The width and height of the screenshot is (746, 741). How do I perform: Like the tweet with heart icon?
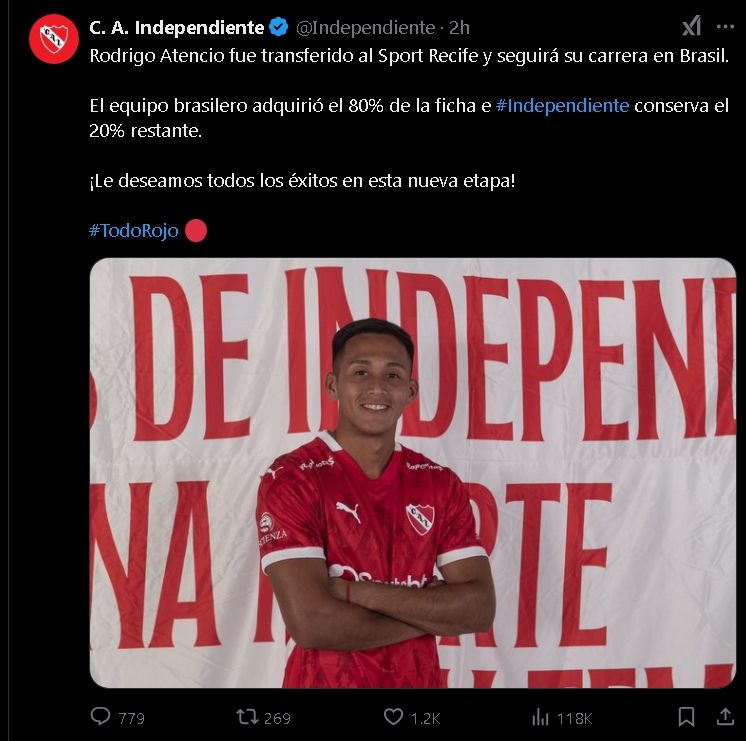tap(393, 716)
